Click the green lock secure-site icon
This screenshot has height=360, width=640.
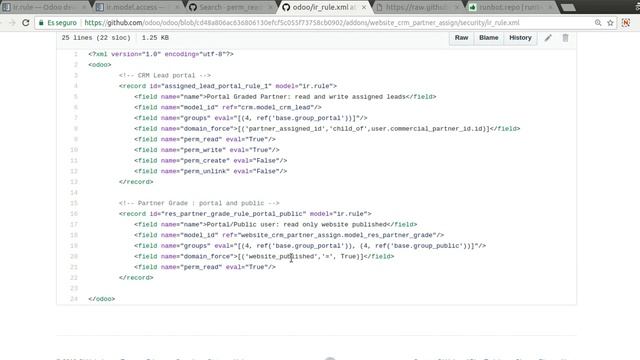point(41,23)
